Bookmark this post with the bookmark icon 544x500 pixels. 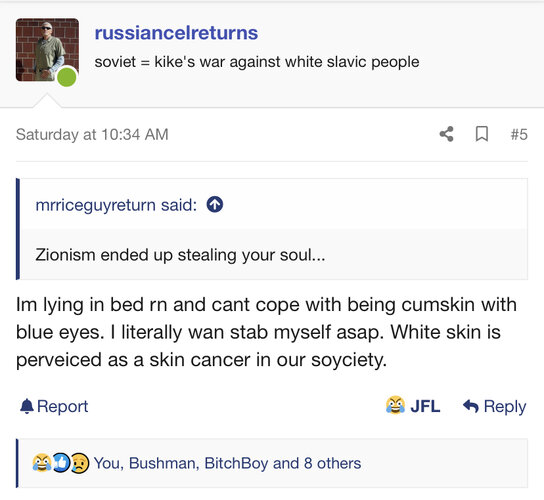tap(482, 134)
